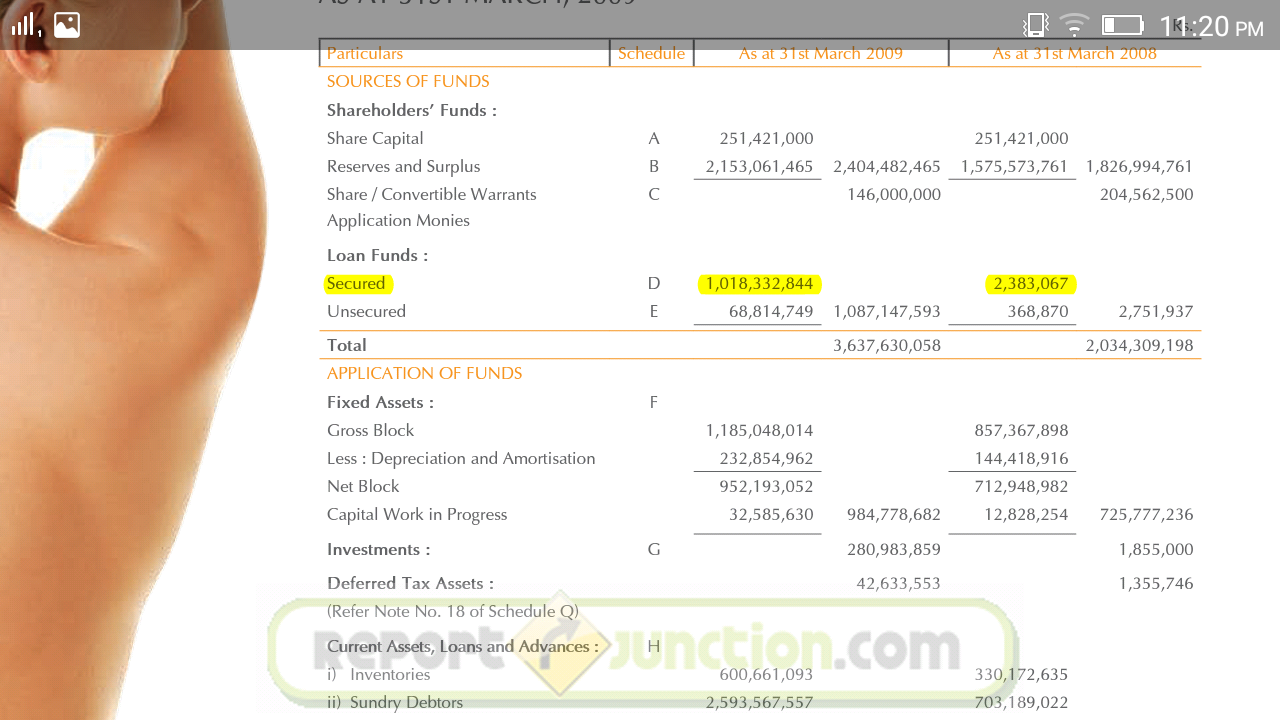Click reserves value 2,153,061,465

[759, 166]
